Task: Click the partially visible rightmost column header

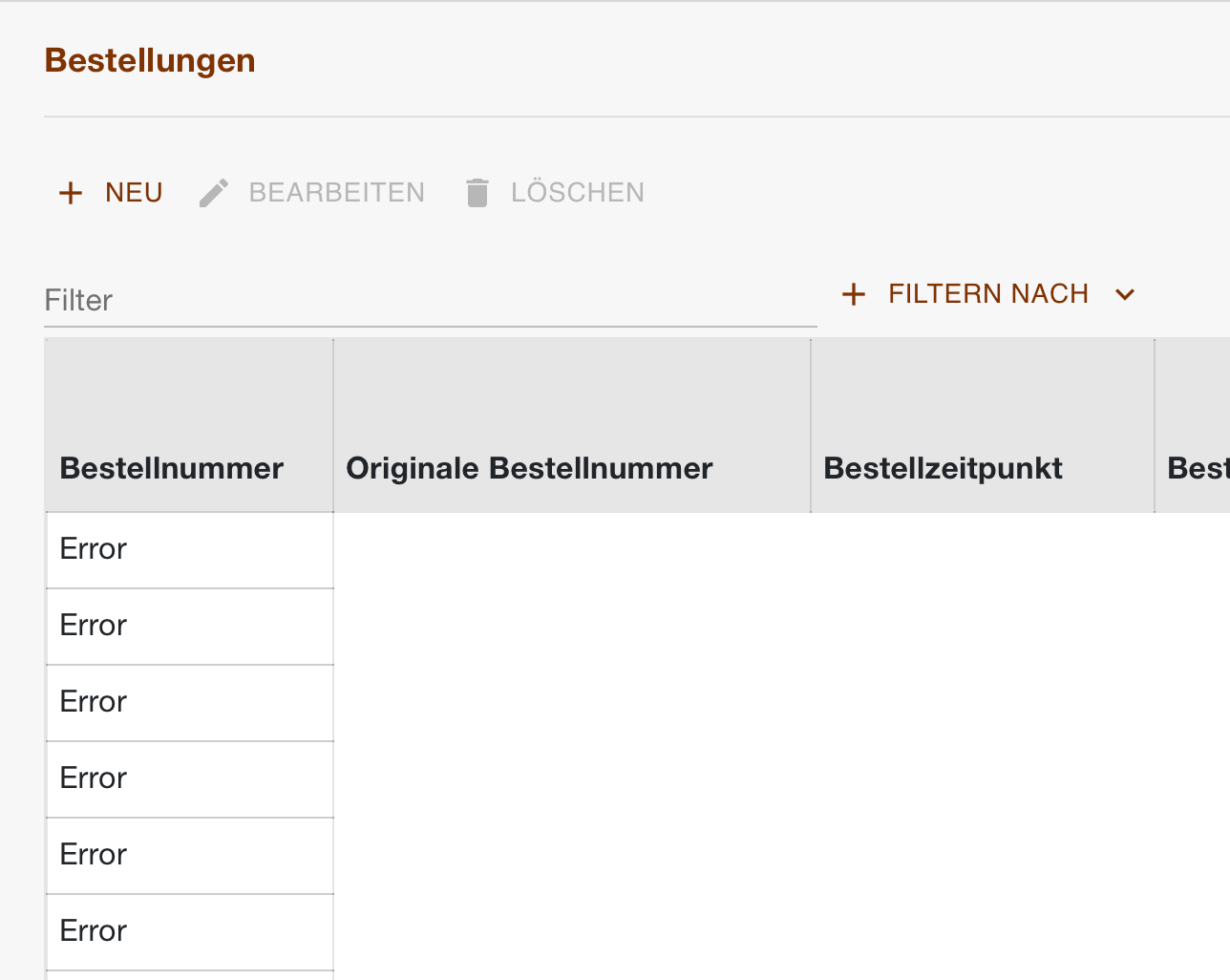Action: pyautogui.click(x=1194, y=468)
